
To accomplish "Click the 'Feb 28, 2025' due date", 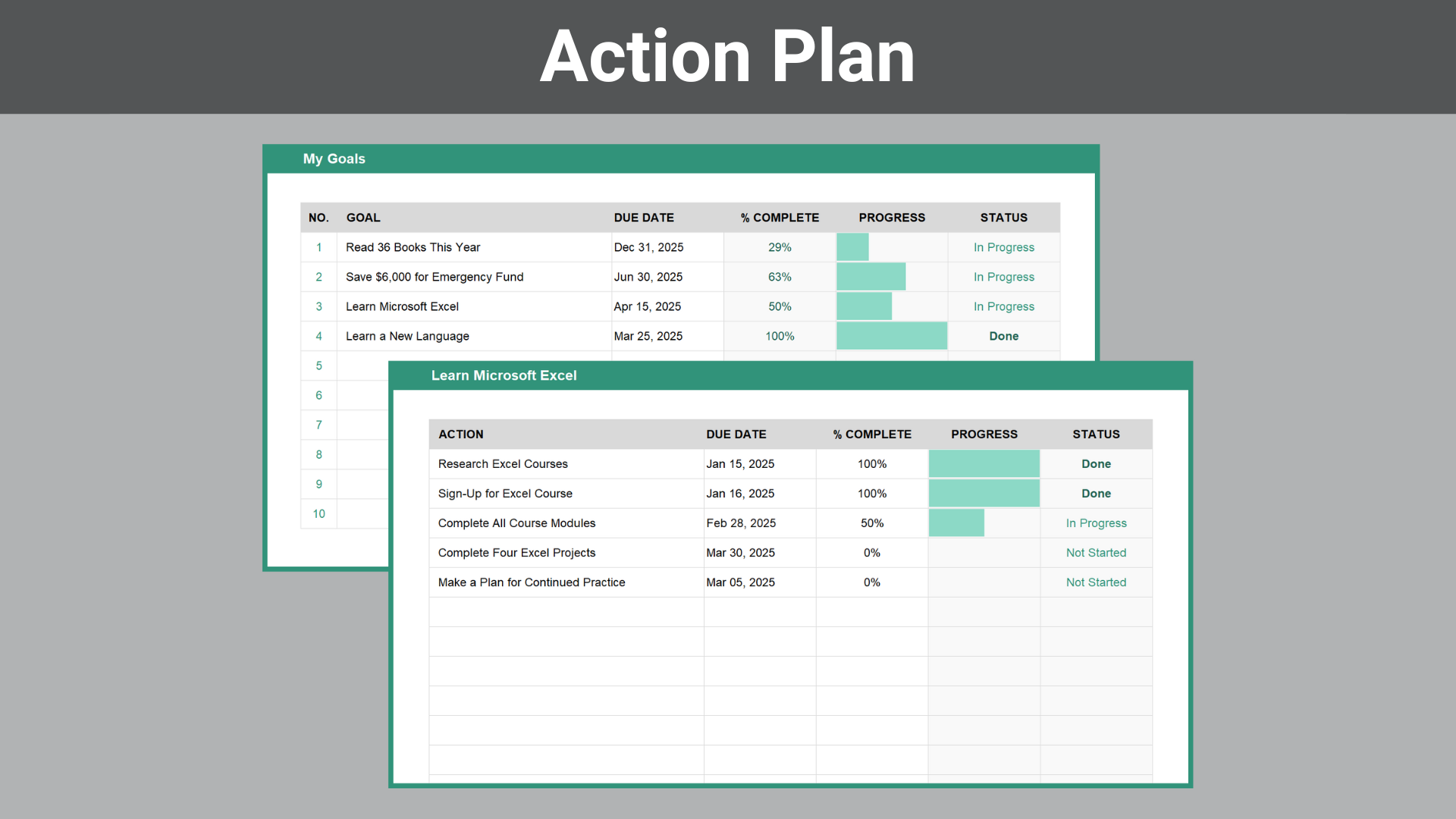I will [741, 522].
